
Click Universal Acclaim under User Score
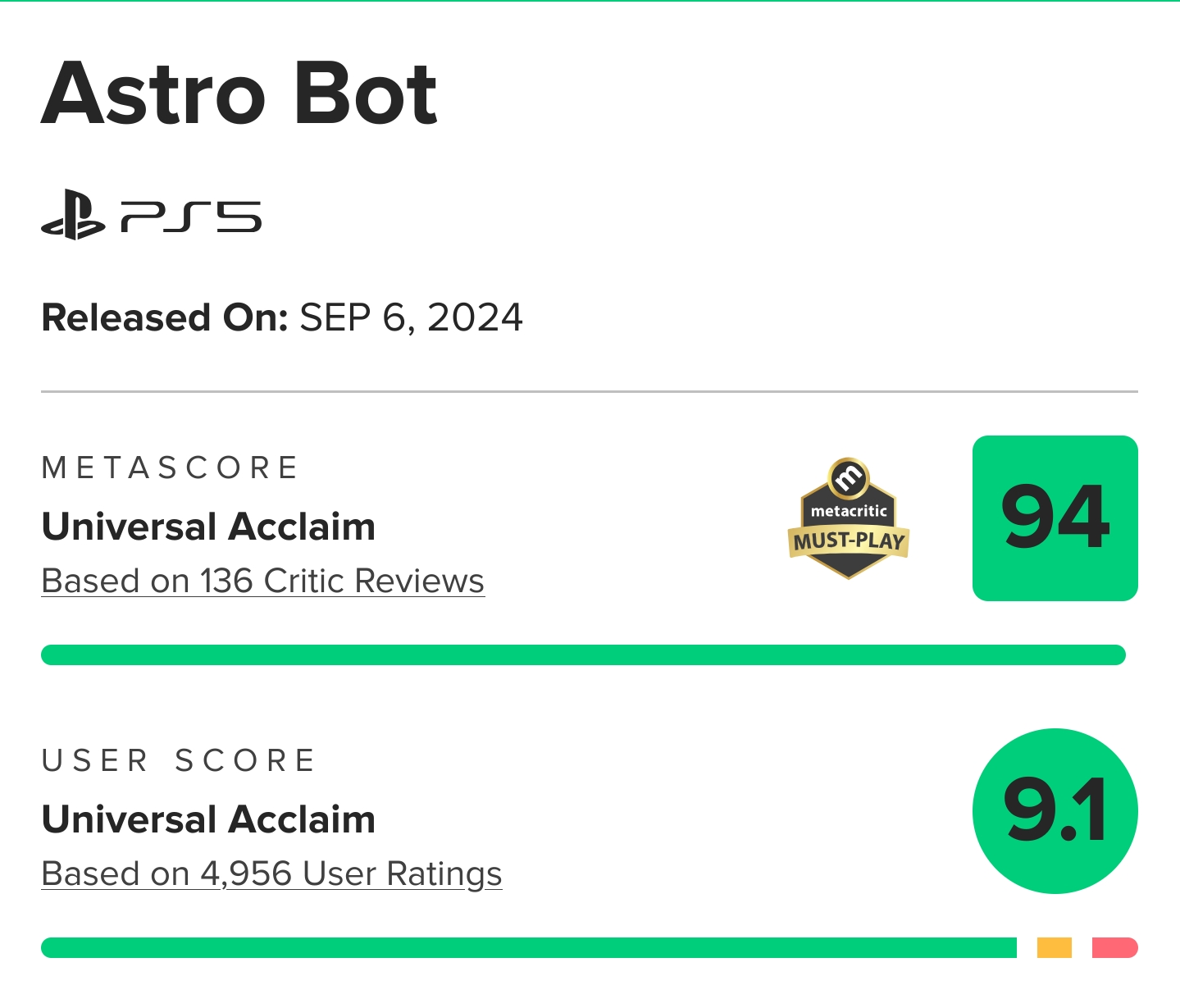pos(208,819)
